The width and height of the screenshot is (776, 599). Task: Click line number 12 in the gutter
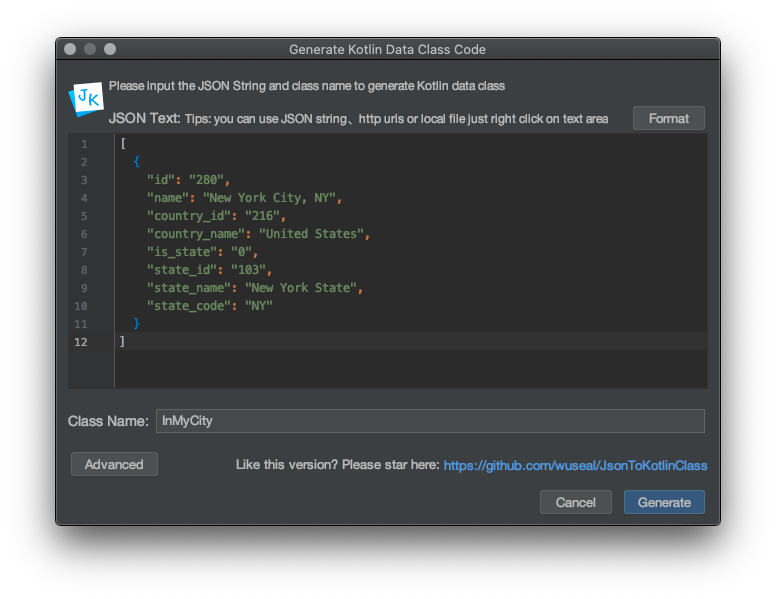pyautogui.click(x=79, y=342)
